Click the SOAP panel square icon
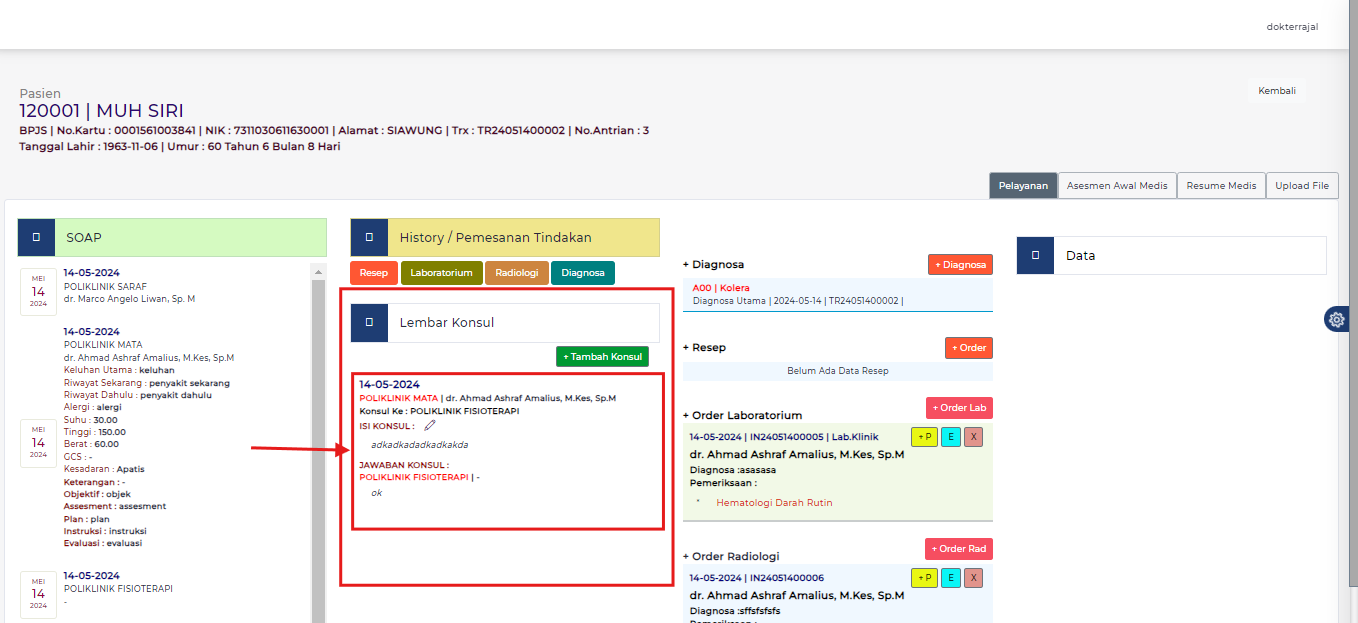This screenshot has height=623, width=1358. point(36,238)
